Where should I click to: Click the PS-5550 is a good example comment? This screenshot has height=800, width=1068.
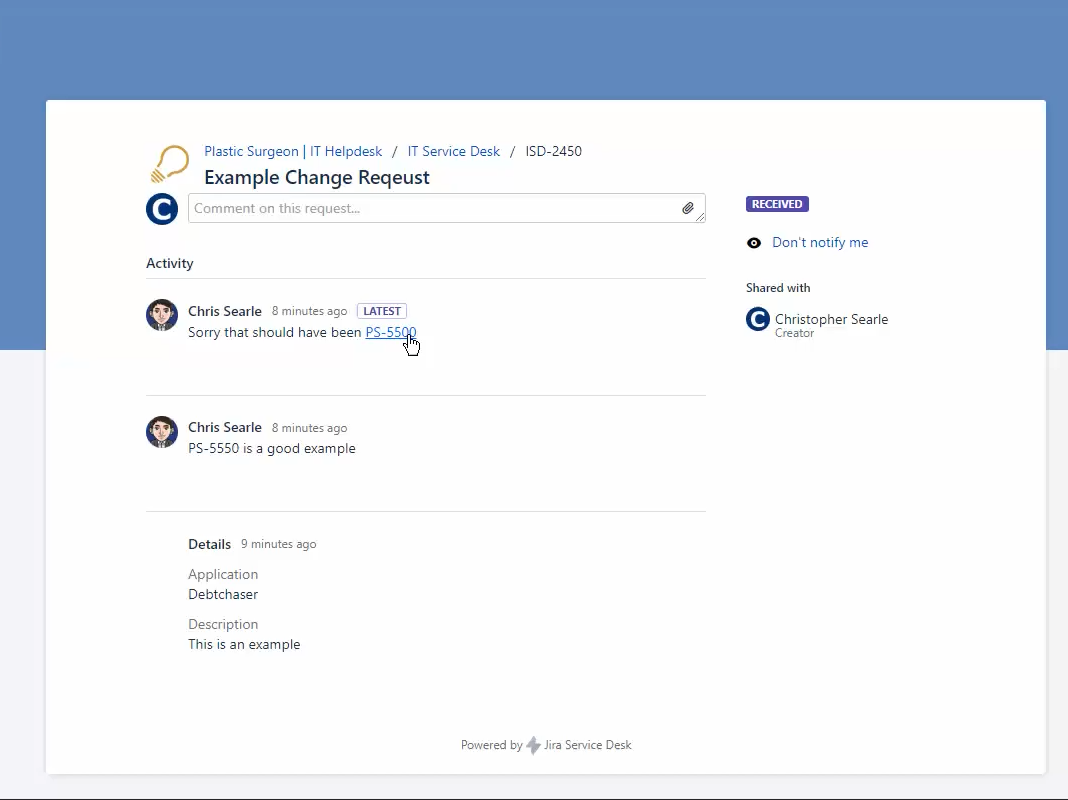272,449
